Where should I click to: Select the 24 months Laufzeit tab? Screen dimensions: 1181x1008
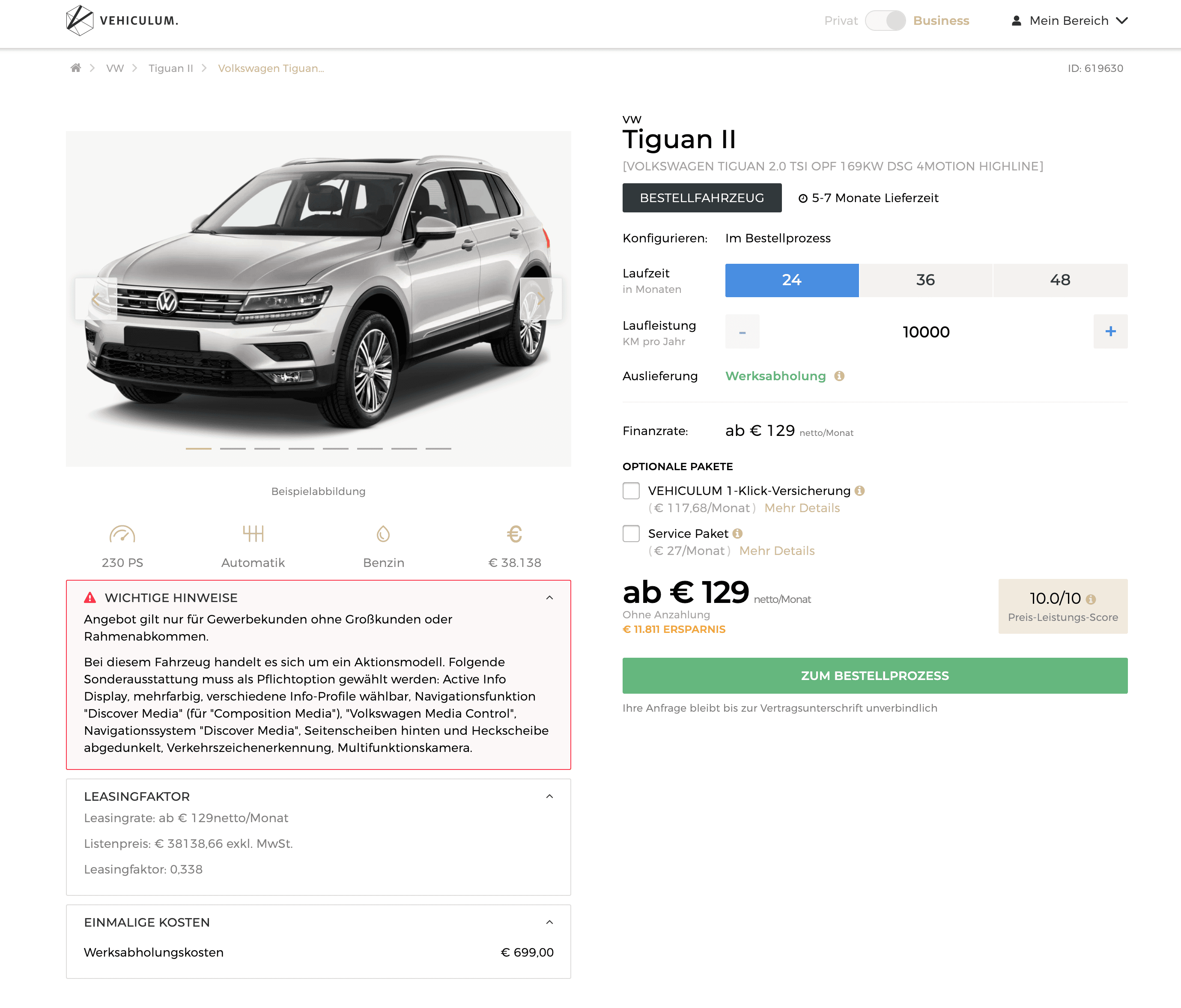point(792,280)
